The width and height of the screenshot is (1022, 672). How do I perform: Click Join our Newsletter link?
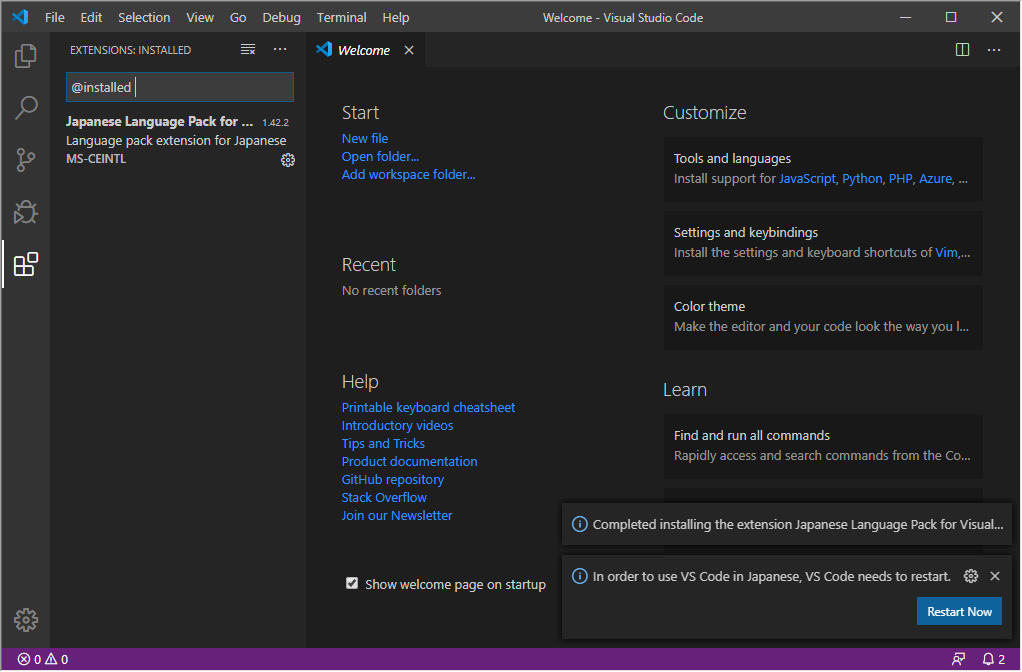tap(397, 516)
